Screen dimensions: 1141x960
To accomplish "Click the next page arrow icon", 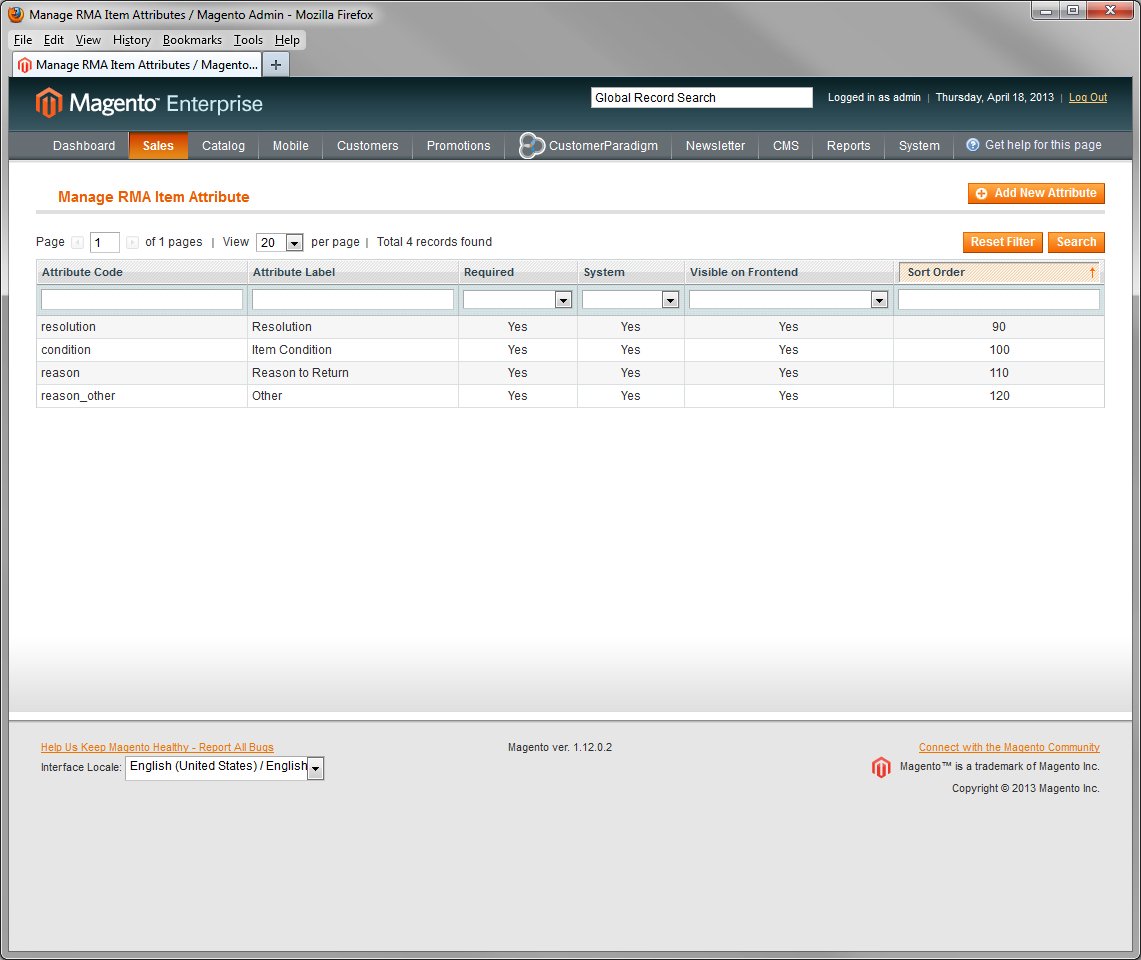I will coord(132,242).
